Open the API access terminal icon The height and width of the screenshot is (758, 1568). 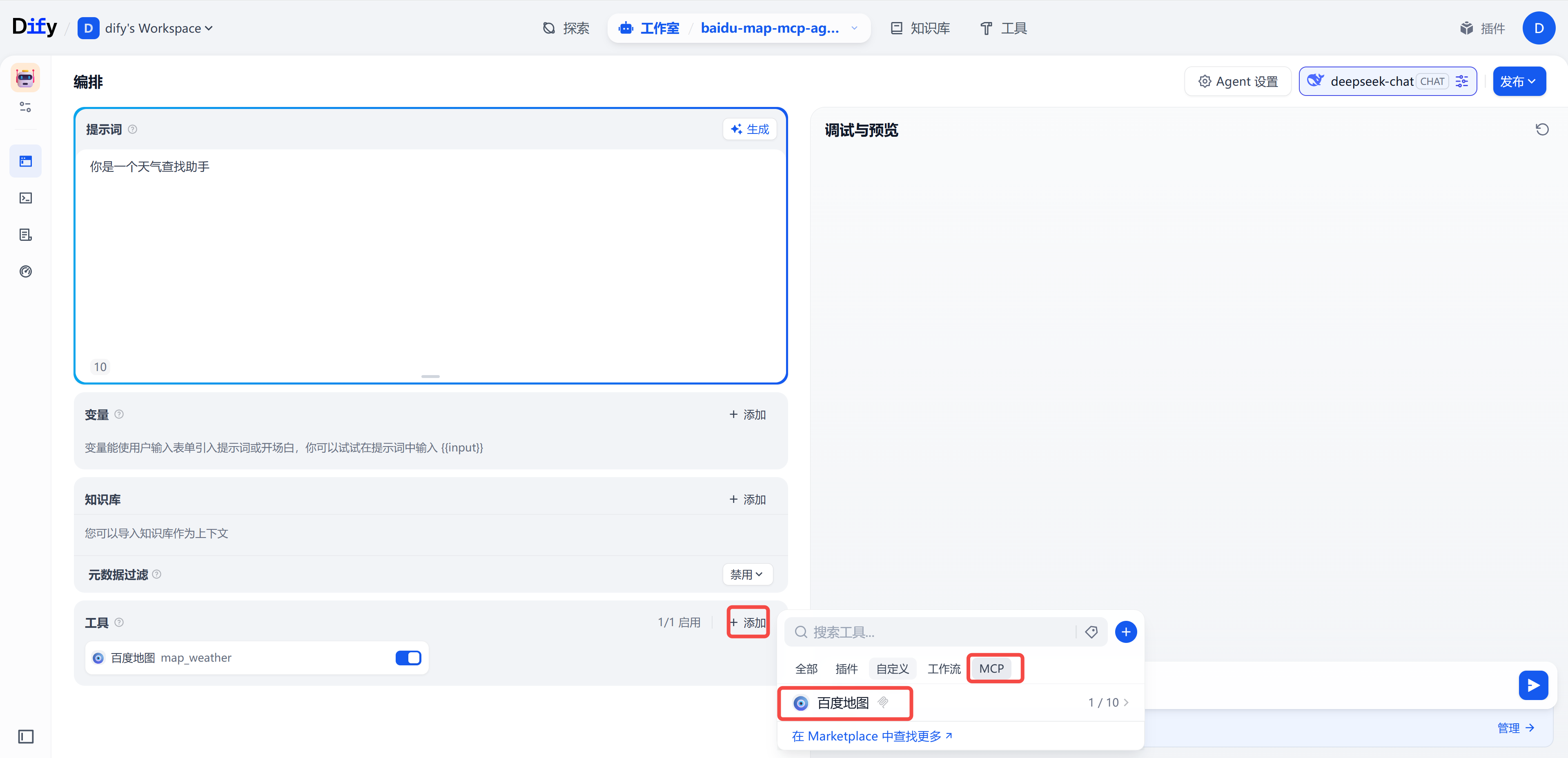(x=26, y=198)
